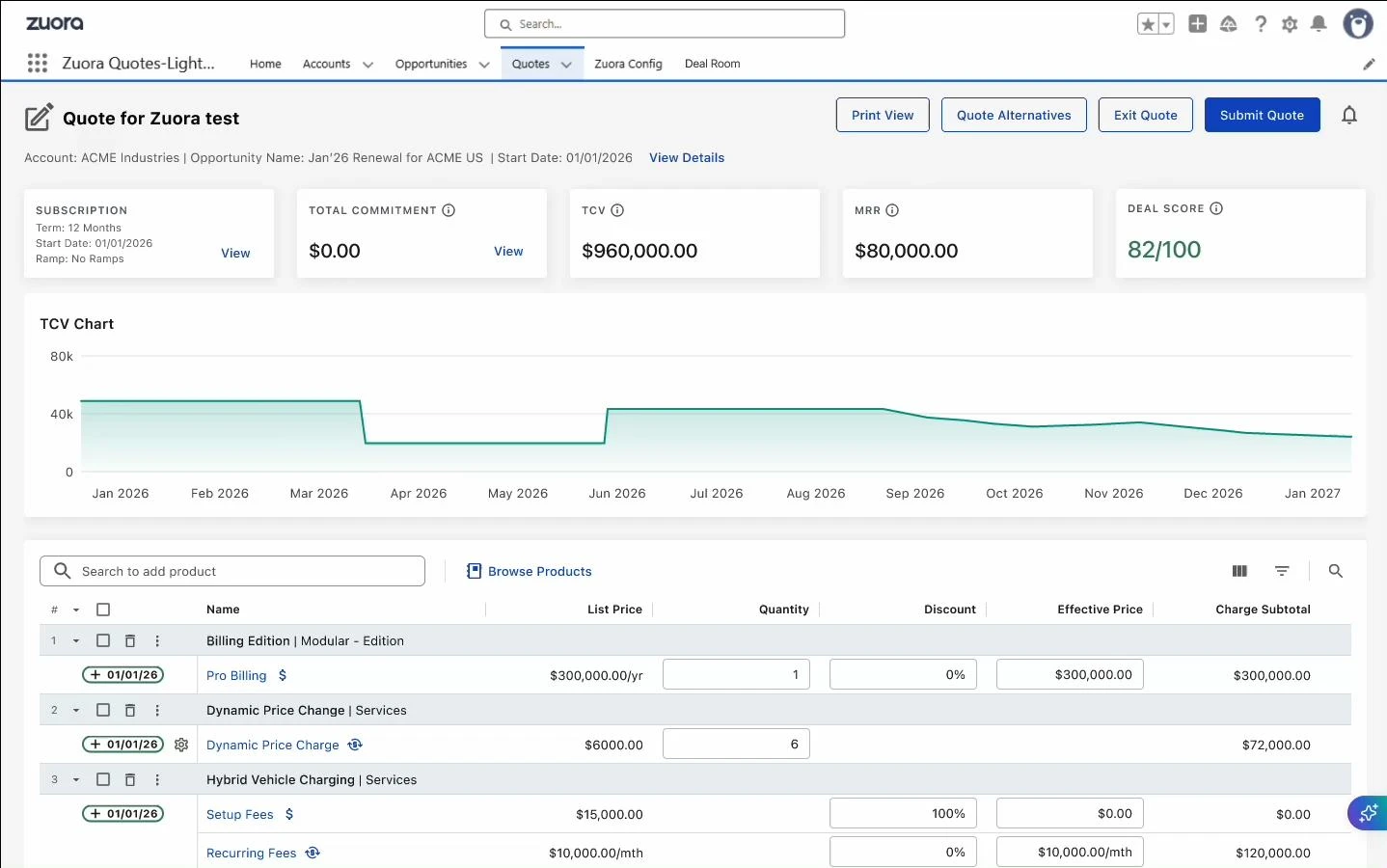Open settings gear for Dynamic Price Charge

pyautogui.click(x=181, y=745)
